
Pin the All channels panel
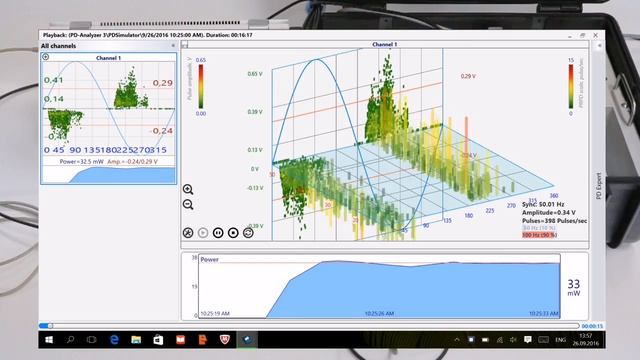point(173,46)
